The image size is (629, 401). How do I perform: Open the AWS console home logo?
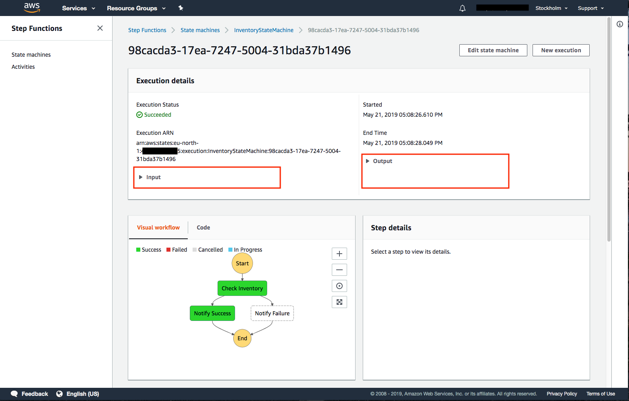(x=32, y=7)
